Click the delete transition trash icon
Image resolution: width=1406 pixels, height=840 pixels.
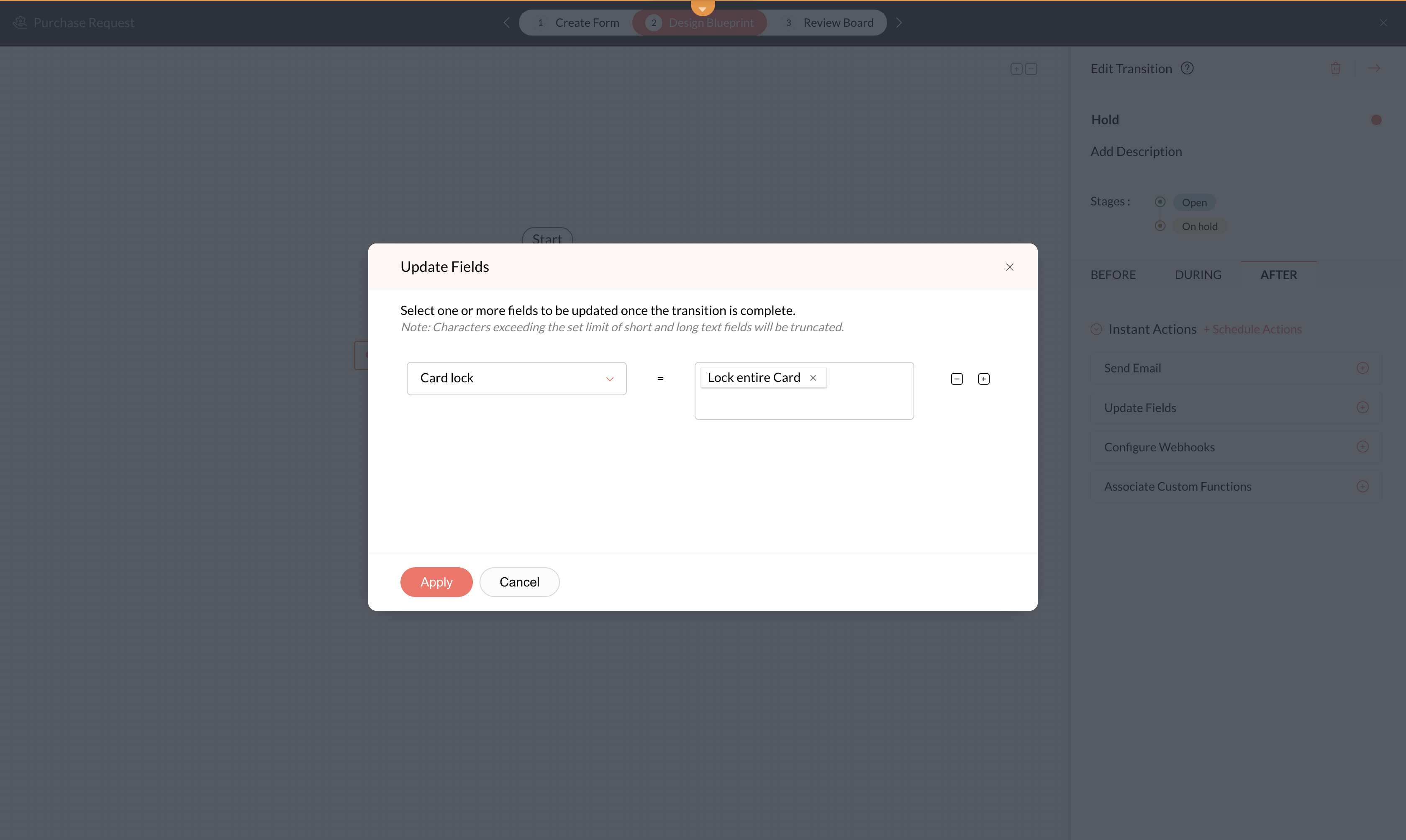coord(1336,69)
